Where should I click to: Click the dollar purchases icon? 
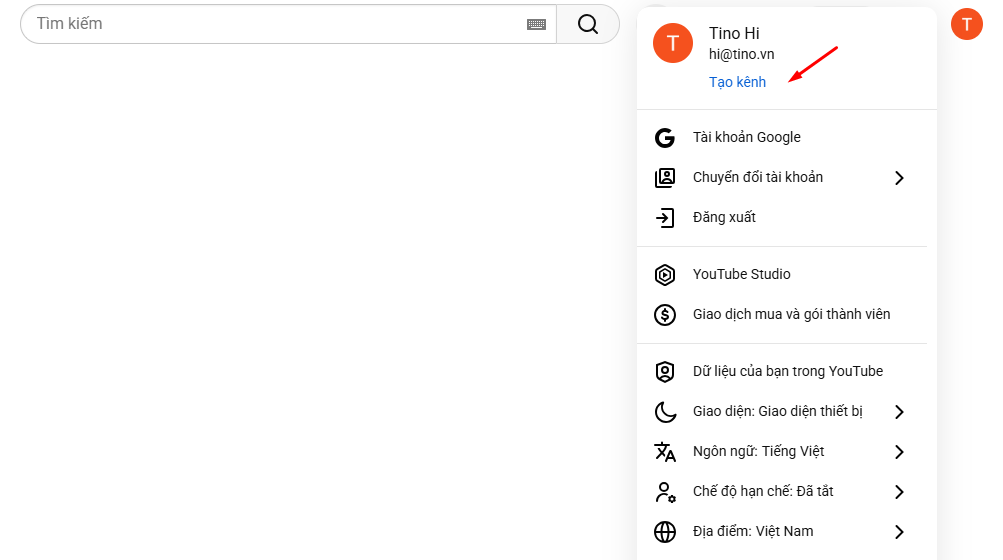(x=665, y=314)
